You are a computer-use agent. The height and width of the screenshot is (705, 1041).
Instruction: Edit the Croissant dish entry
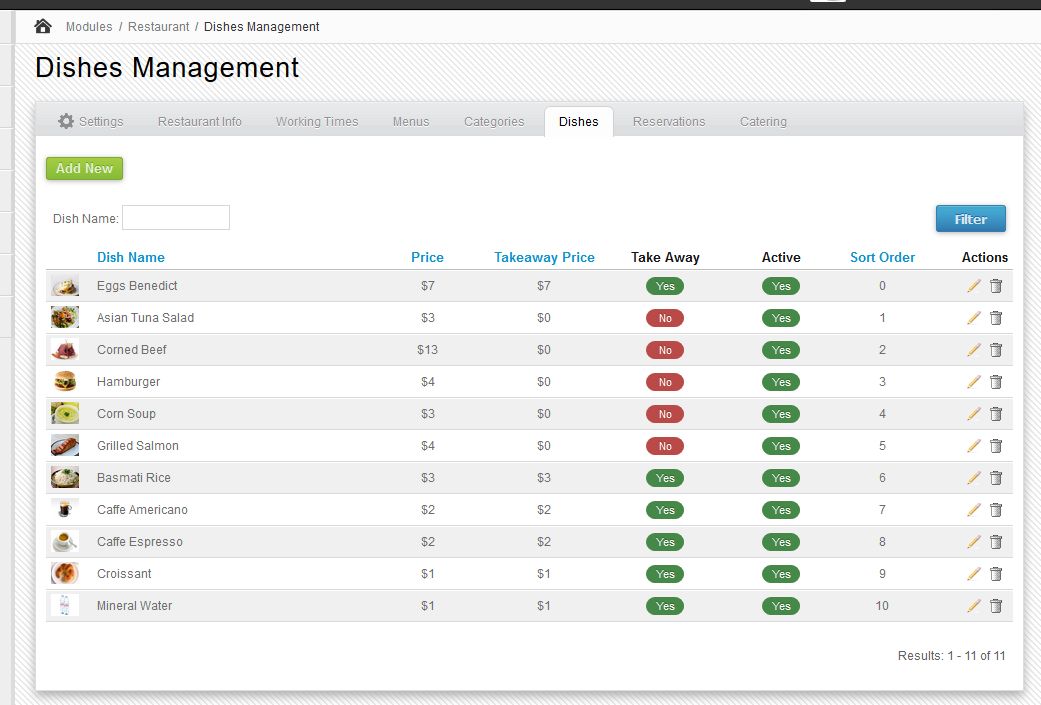974,574
